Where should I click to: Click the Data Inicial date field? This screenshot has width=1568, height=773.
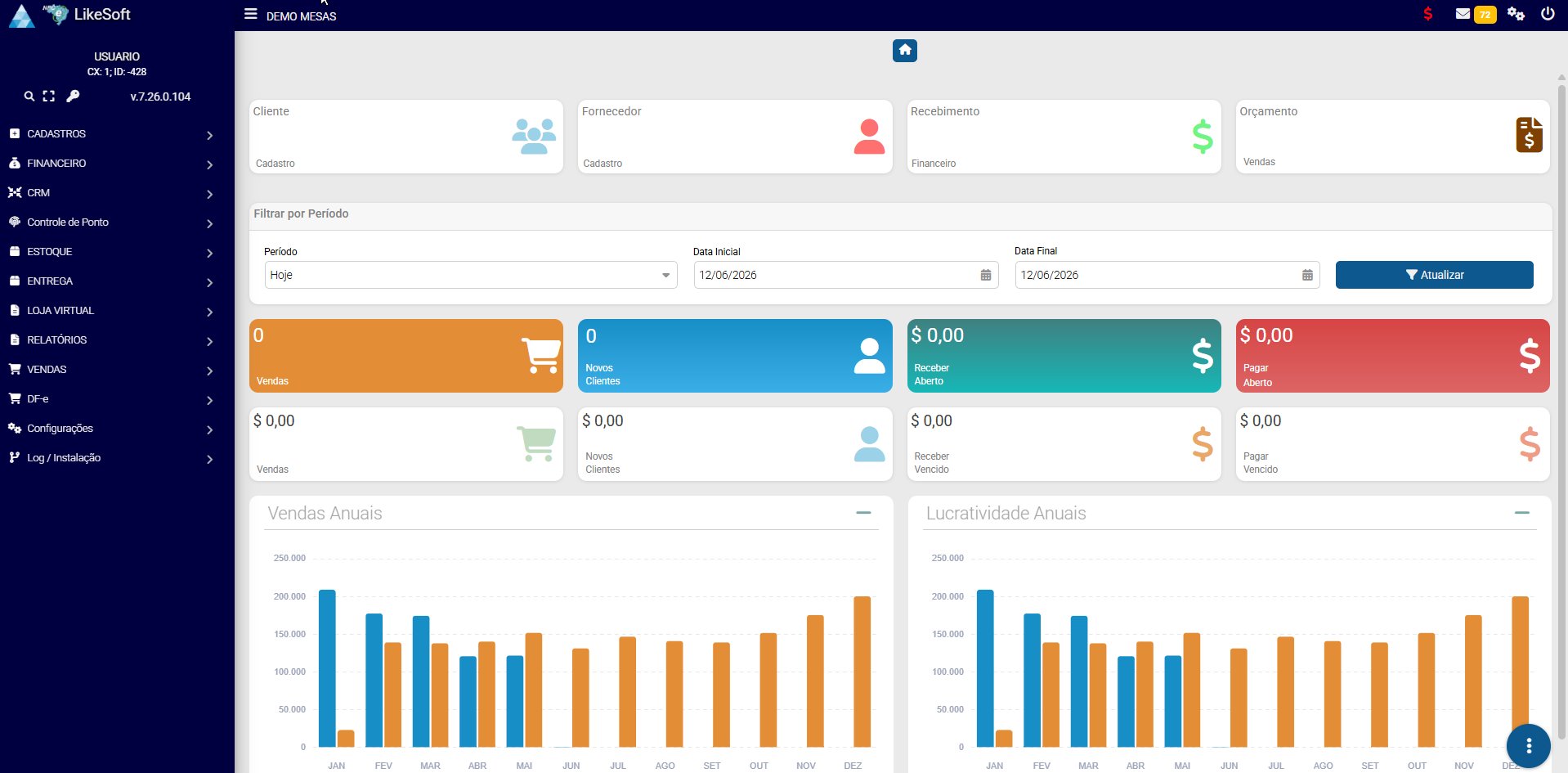click(845, 276)
